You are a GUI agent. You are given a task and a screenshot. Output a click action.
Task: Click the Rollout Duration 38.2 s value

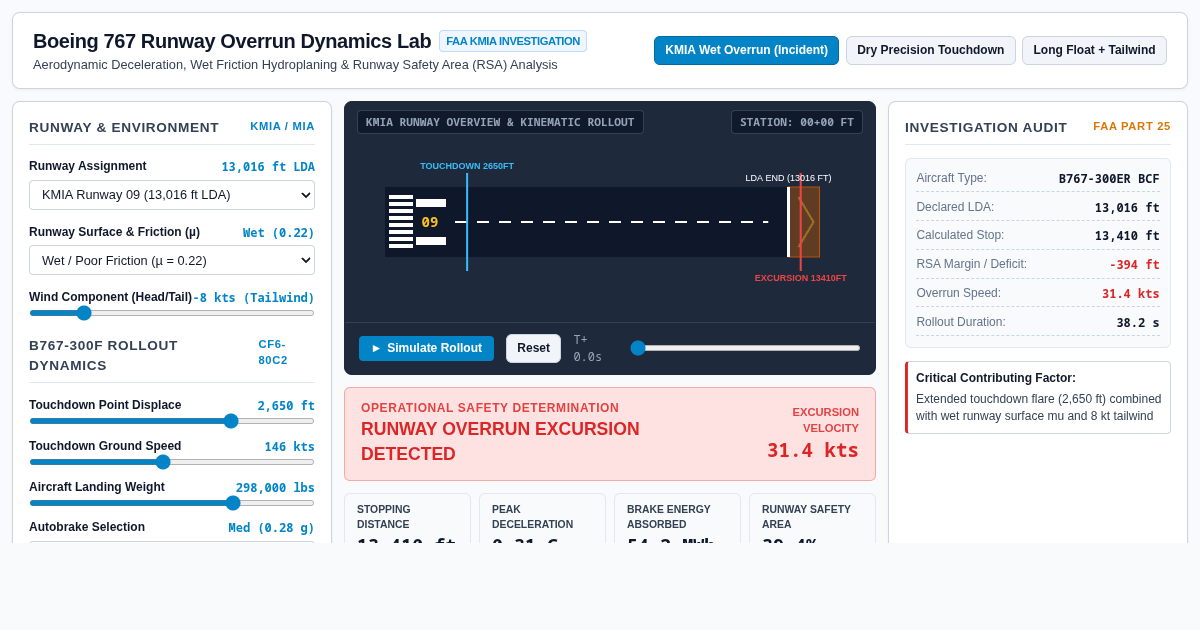[1138, 323]
